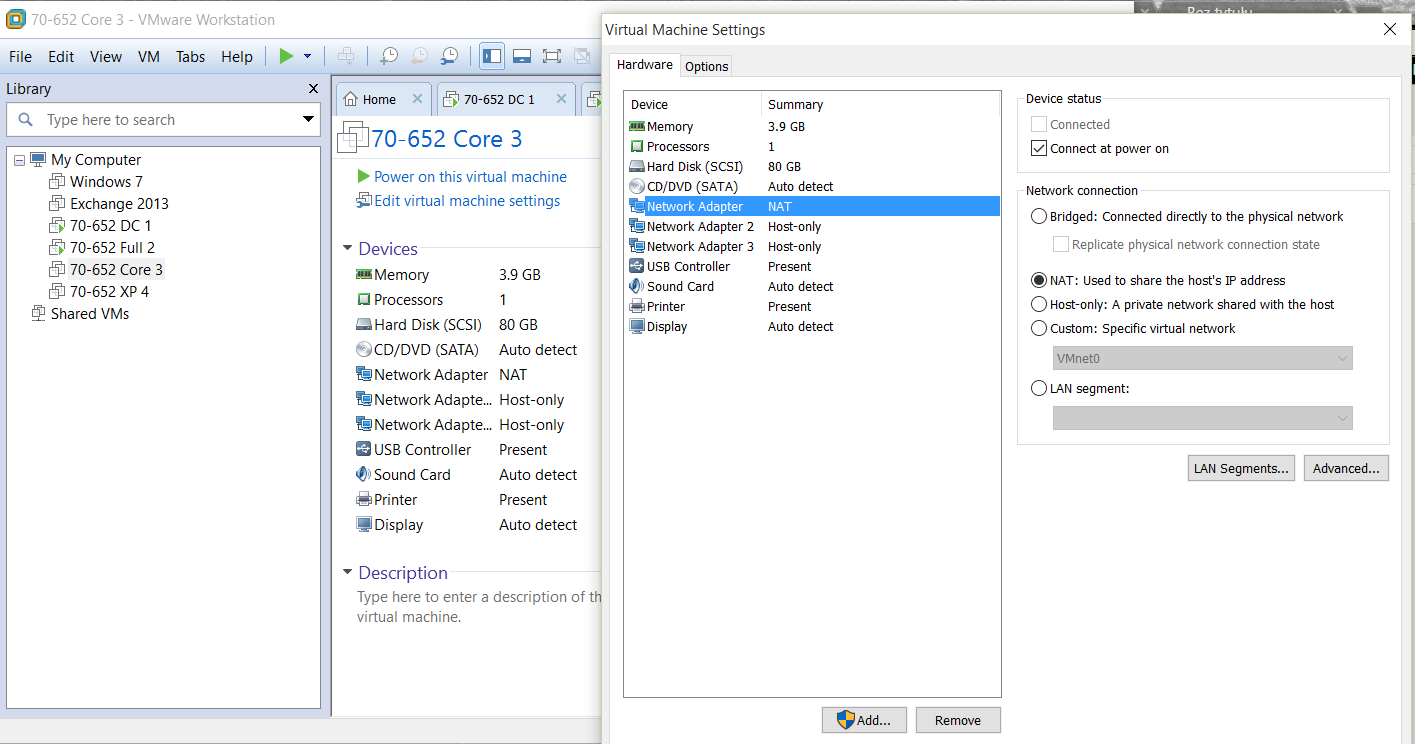The image size is (1415, 744).
Task: Switch to the Hardware tab
Action: pyautogui.click(x=645, y=65)
